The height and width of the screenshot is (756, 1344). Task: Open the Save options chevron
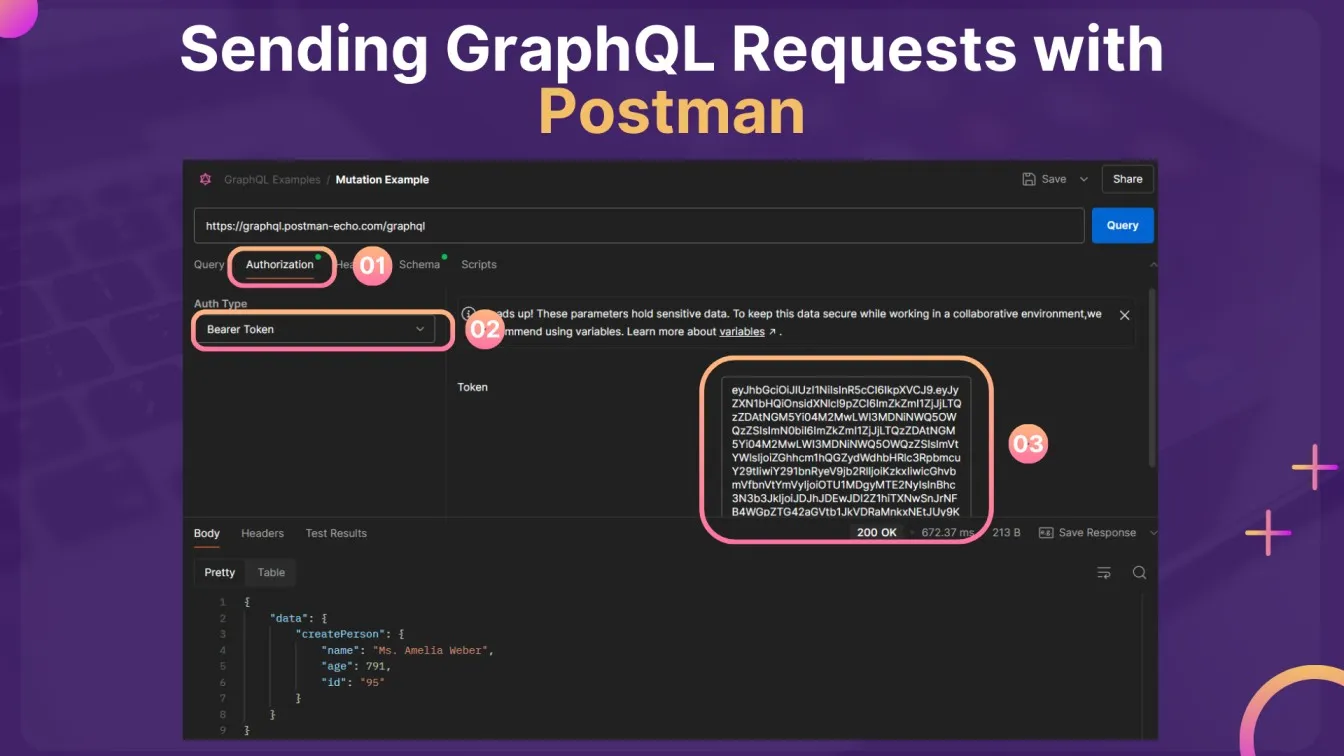coord(1083,179)
